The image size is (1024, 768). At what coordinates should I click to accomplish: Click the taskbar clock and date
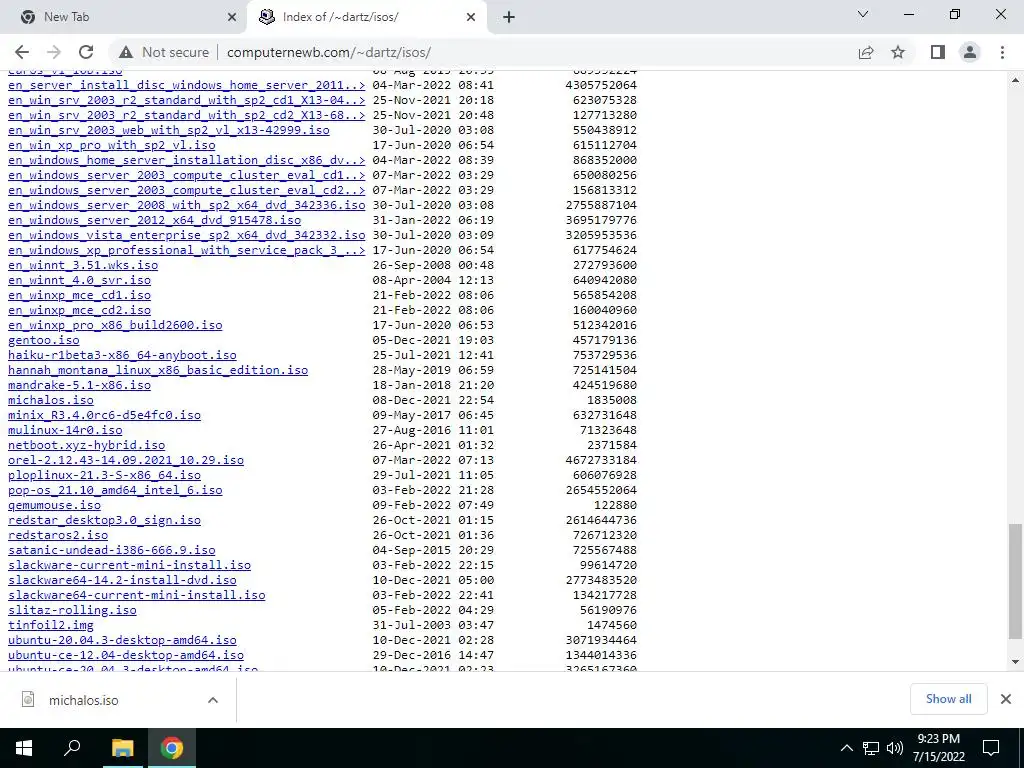[939, 748]
